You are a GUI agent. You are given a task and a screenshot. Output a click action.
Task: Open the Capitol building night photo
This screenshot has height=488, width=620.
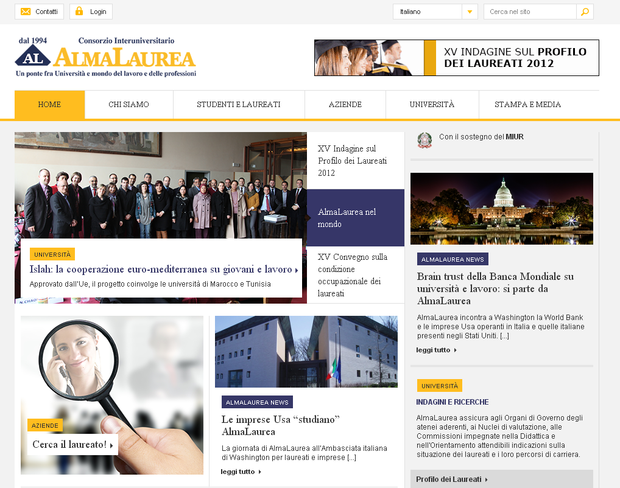501,209
